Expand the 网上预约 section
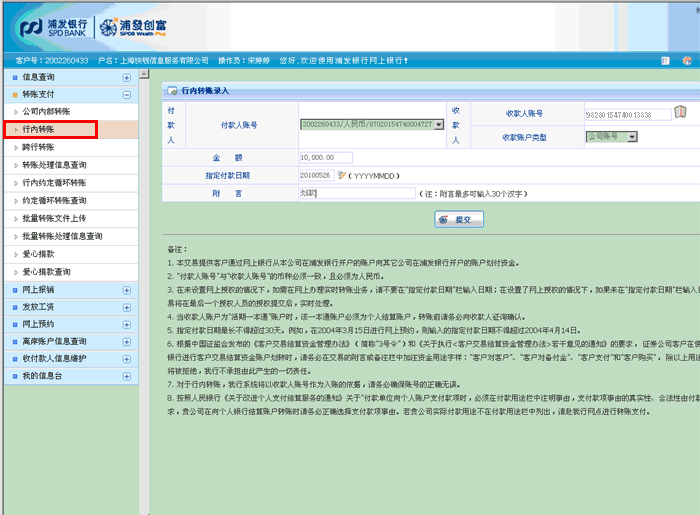 pyautogui.click(x=127, y=325)
